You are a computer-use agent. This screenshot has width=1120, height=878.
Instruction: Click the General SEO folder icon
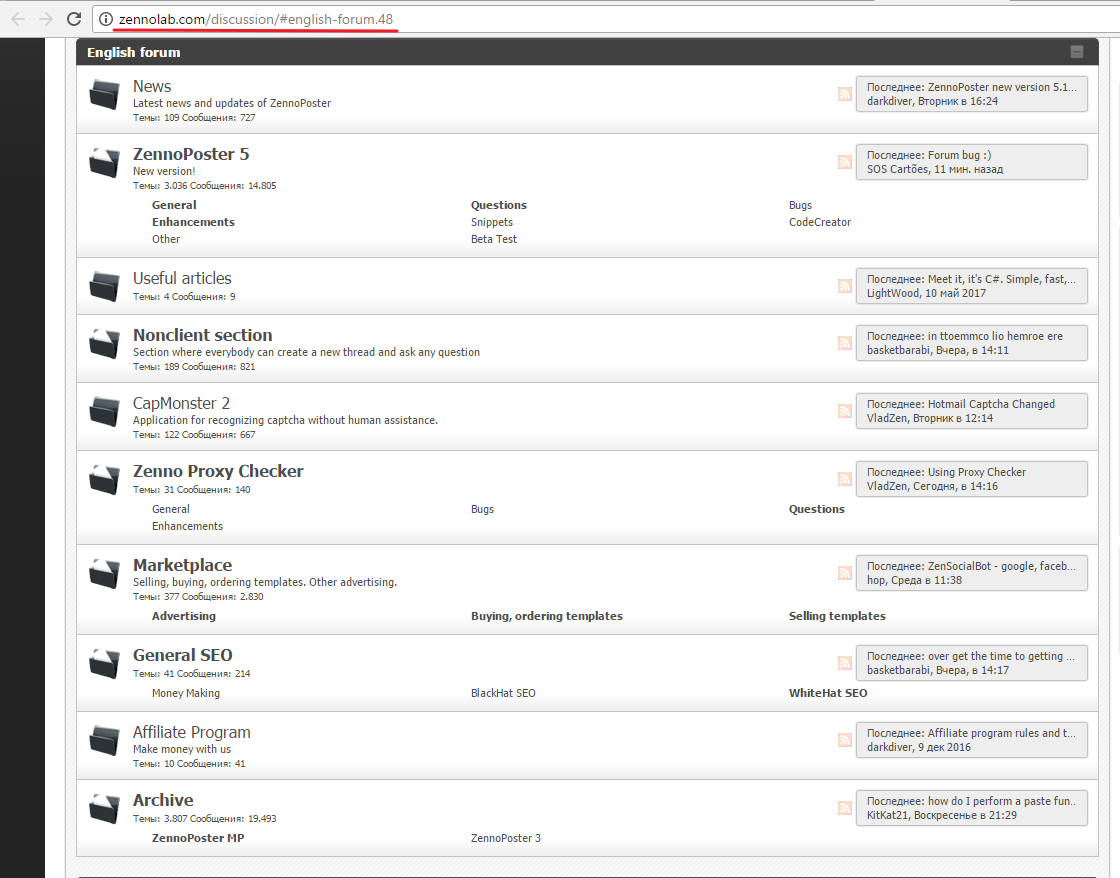(104, 664)
